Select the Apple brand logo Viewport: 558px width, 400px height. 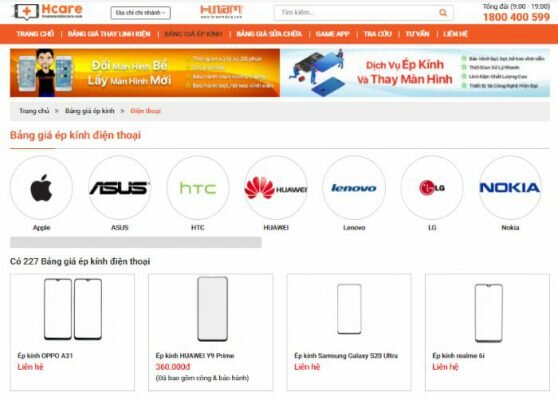pyautogui.click(x=41, y=188)
